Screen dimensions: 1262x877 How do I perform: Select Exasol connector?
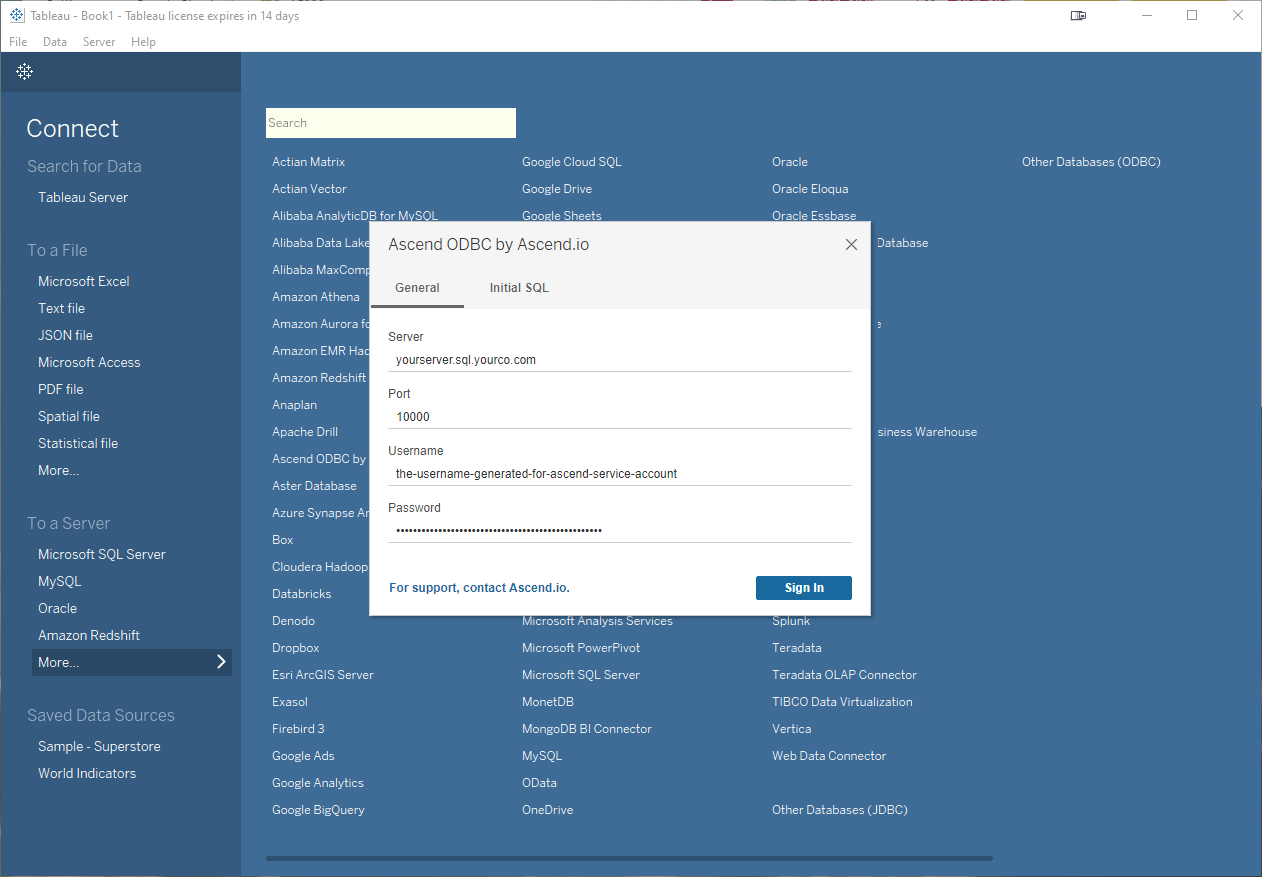coord(290,702)
